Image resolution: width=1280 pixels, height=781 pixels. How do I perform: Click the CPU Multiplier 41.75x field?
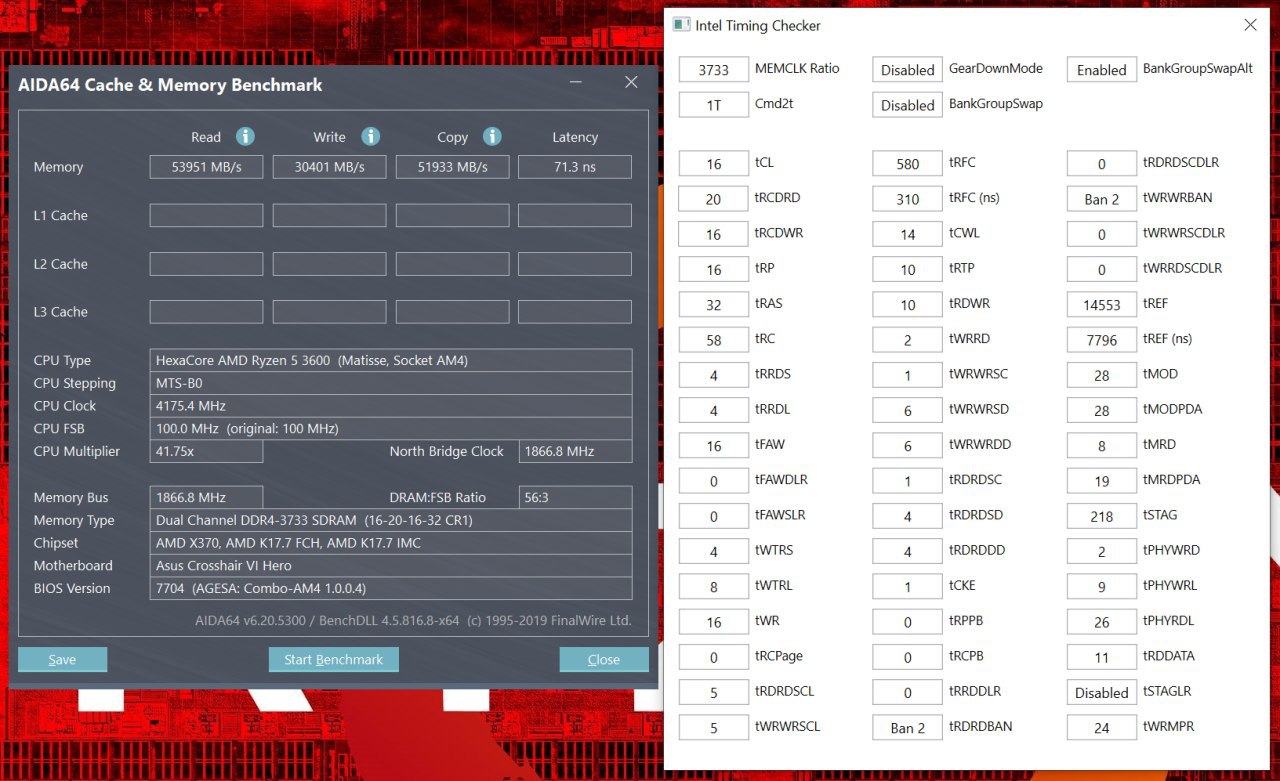click(x=206, y=451)
